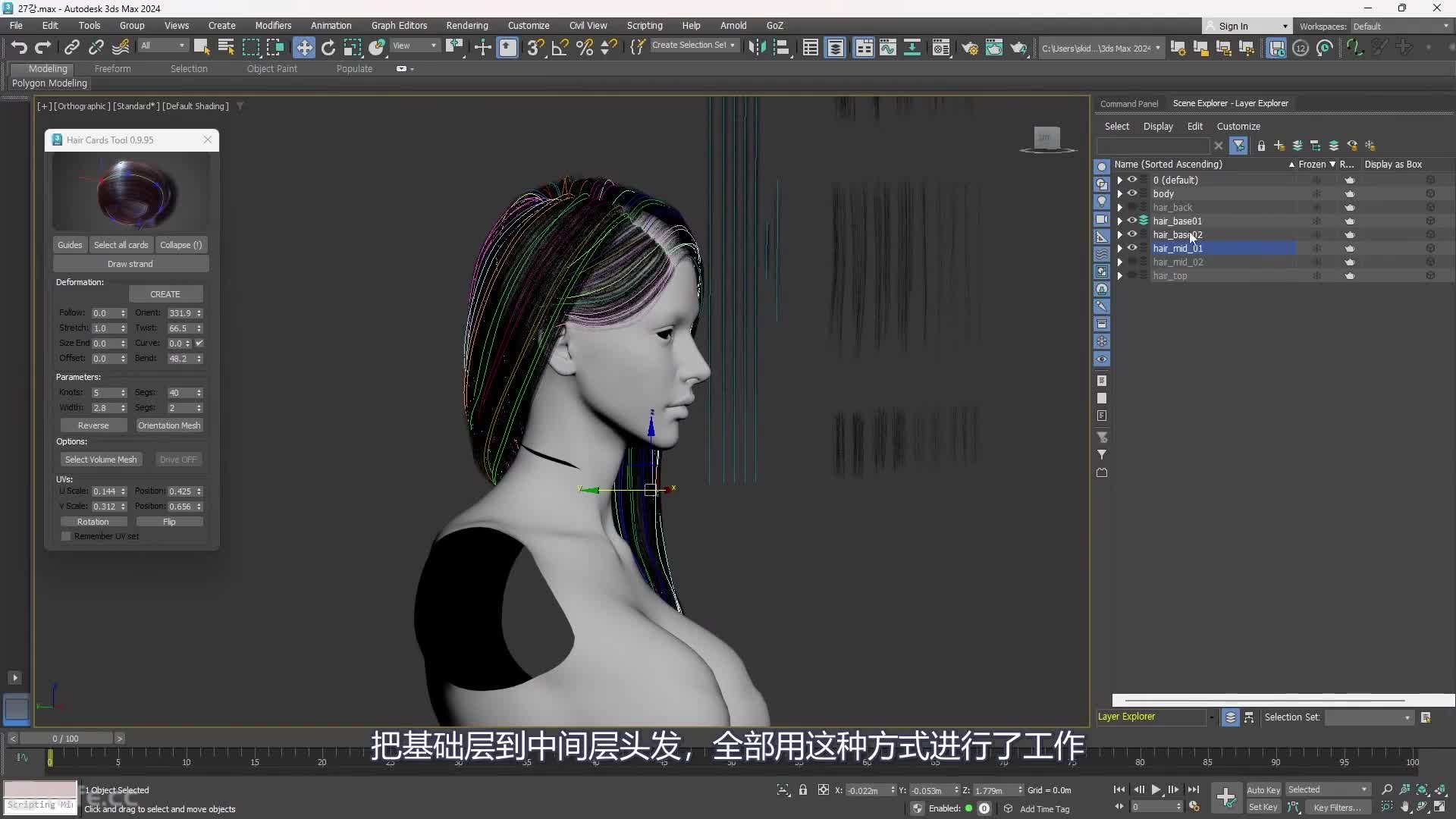This screenshot has height=819, width=1456.
Task: Click the timeline frame slider 0 / 100
Action: 65,739
